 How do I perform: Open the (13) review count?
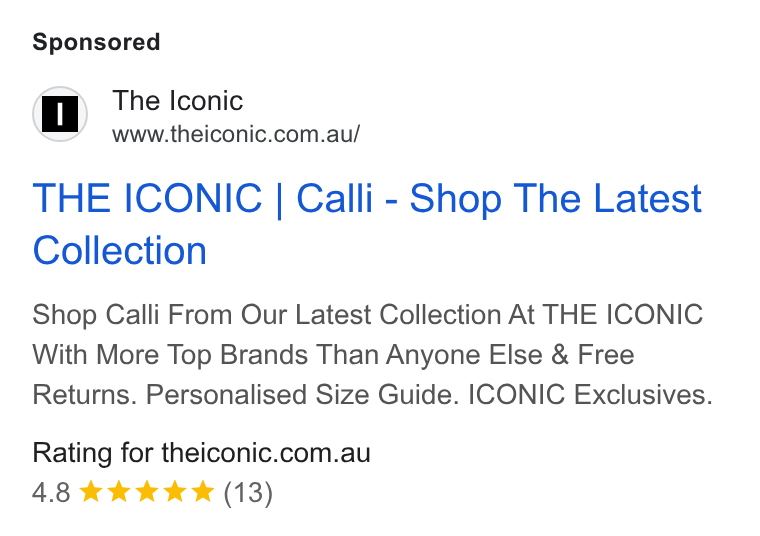click(x=248, y=493)
